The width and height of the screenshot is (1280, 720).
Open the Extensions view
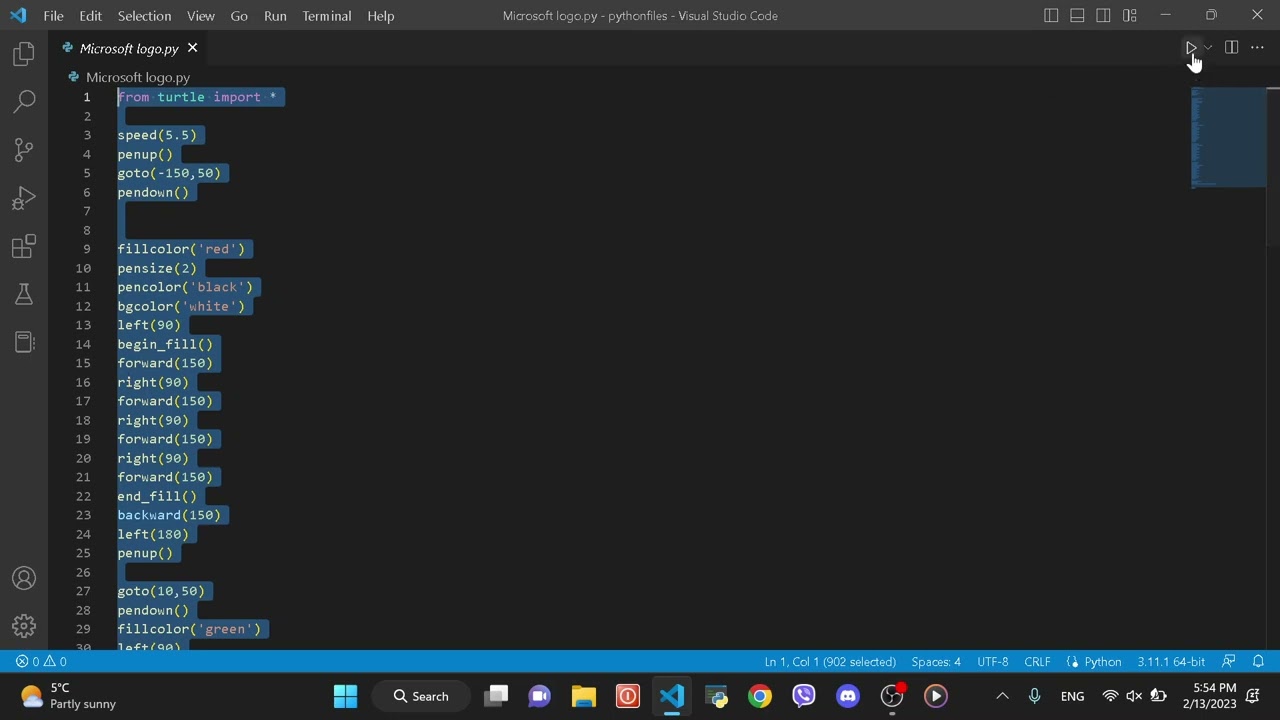(24, 246)
